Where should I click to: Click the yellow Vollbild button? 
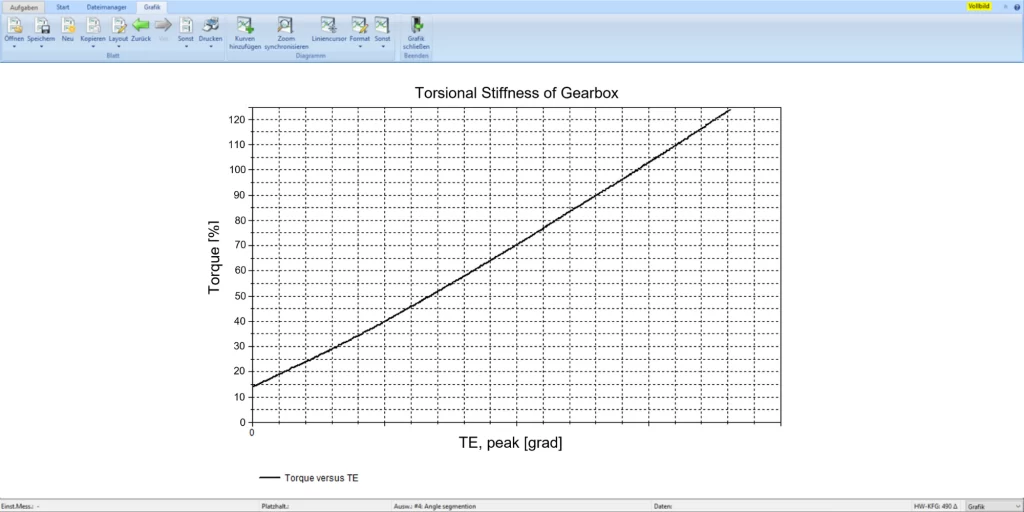click(x=978, y=7)
